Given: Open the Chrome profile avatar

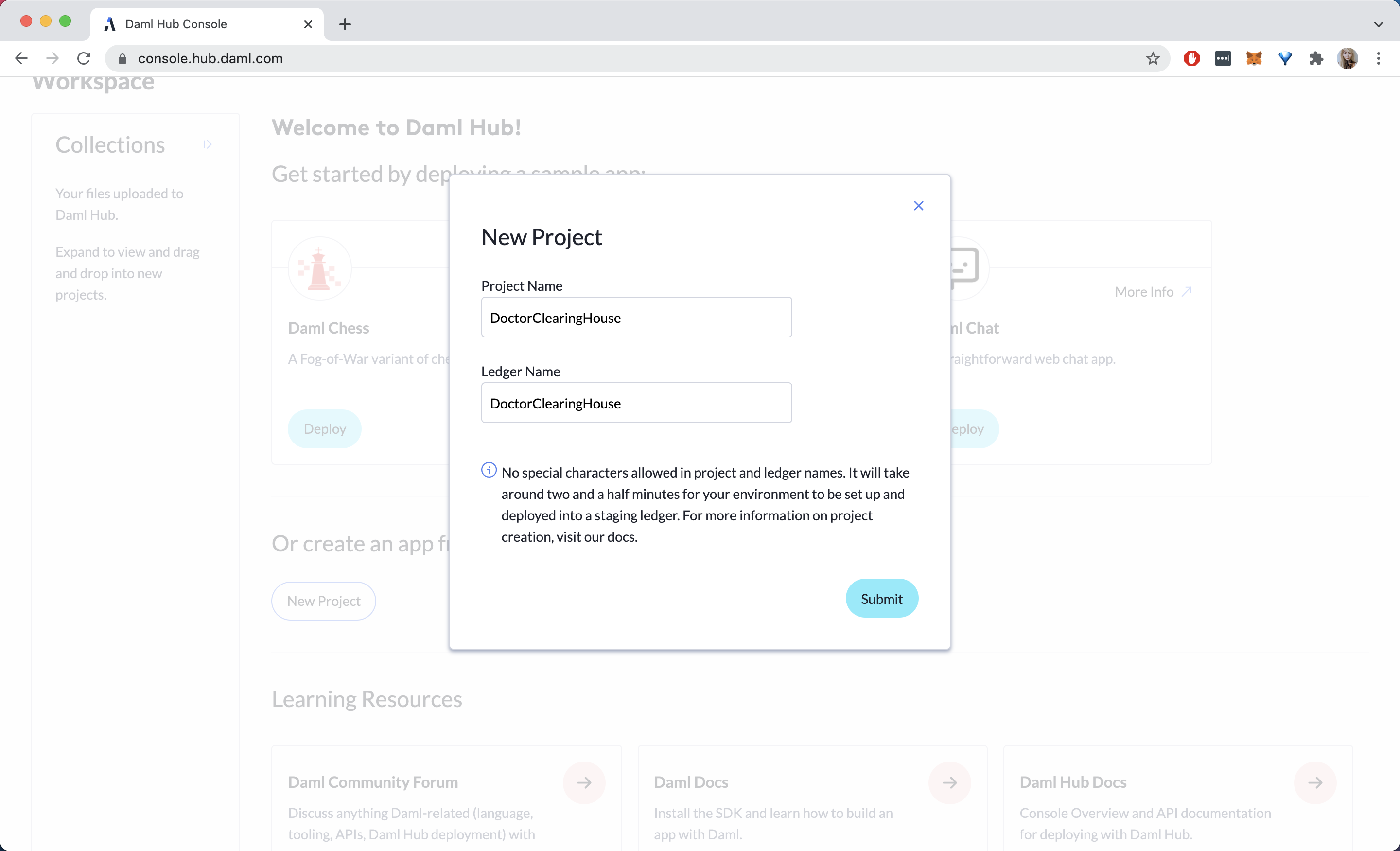Looking at the screenshot, I should [x=1347, y=58].
